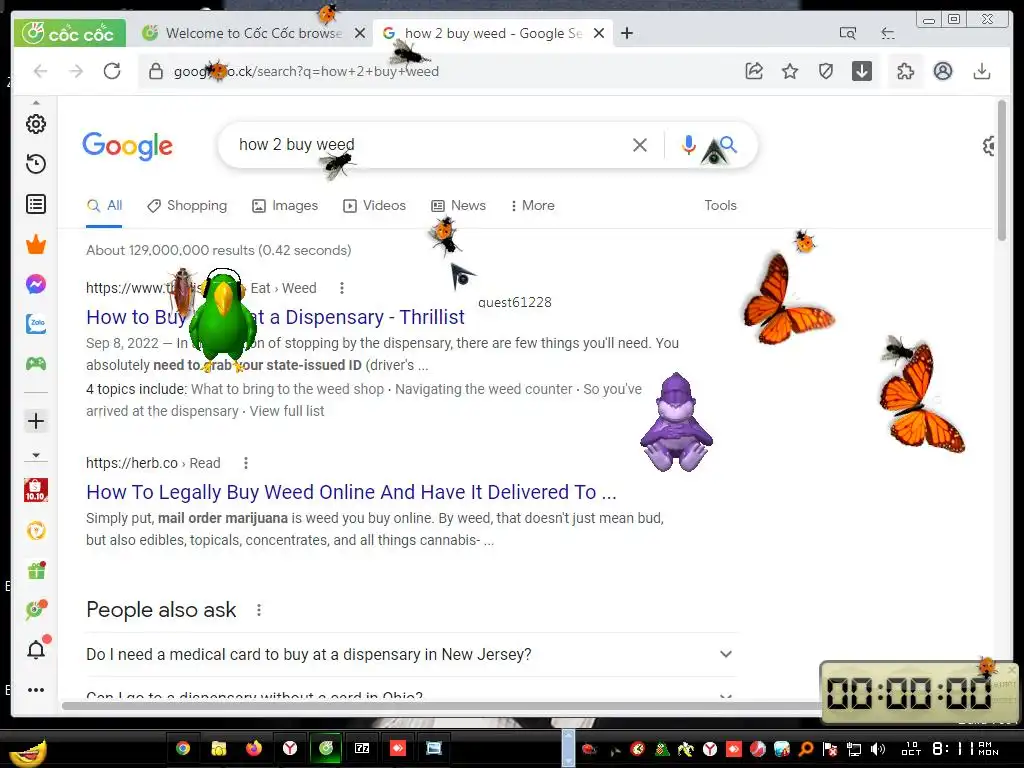This screenshot has height=768, width=1024.
Task: Click the dark download-arrow savior icon
Action: click(x=862, y=71)
